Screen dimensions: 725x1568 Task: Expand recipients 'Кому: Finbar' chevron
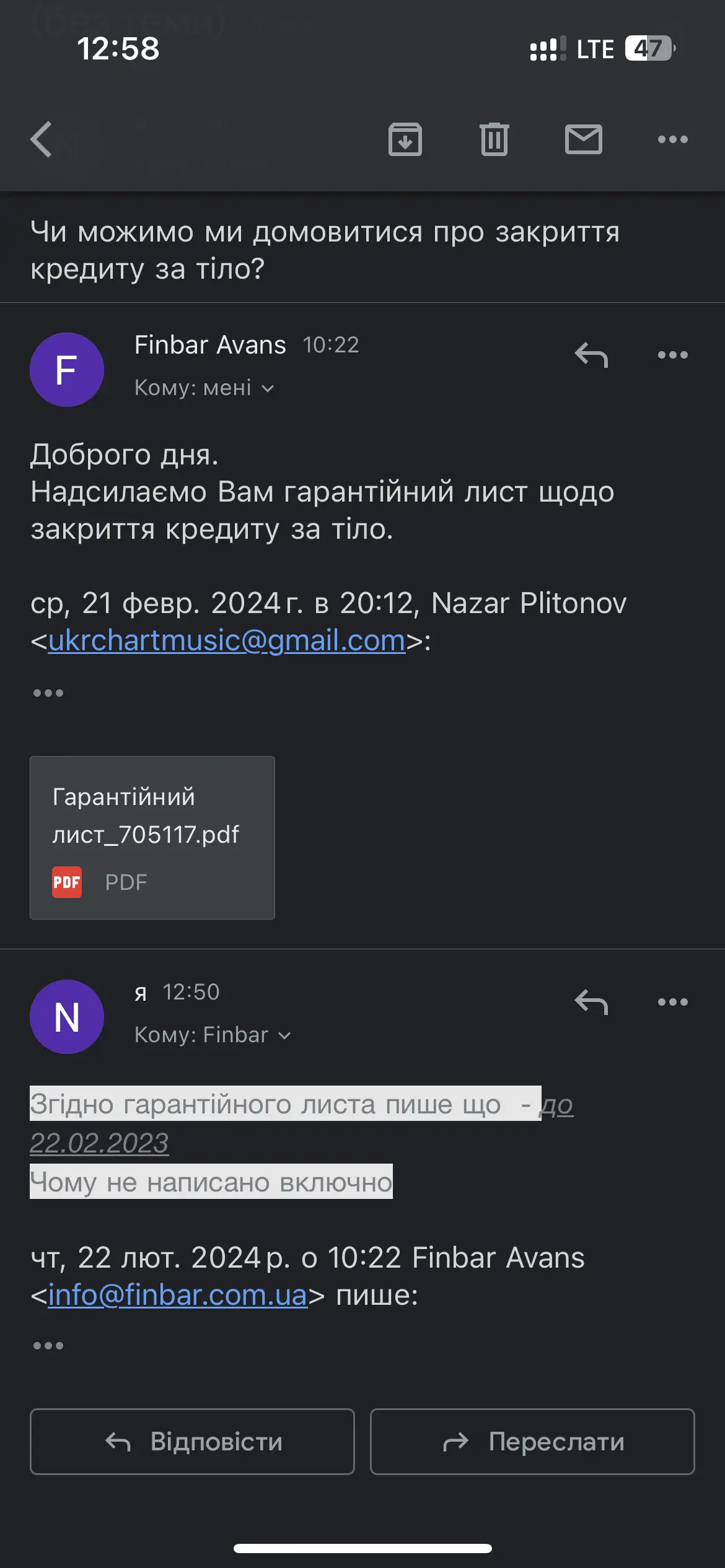(x=284, y=1035)
